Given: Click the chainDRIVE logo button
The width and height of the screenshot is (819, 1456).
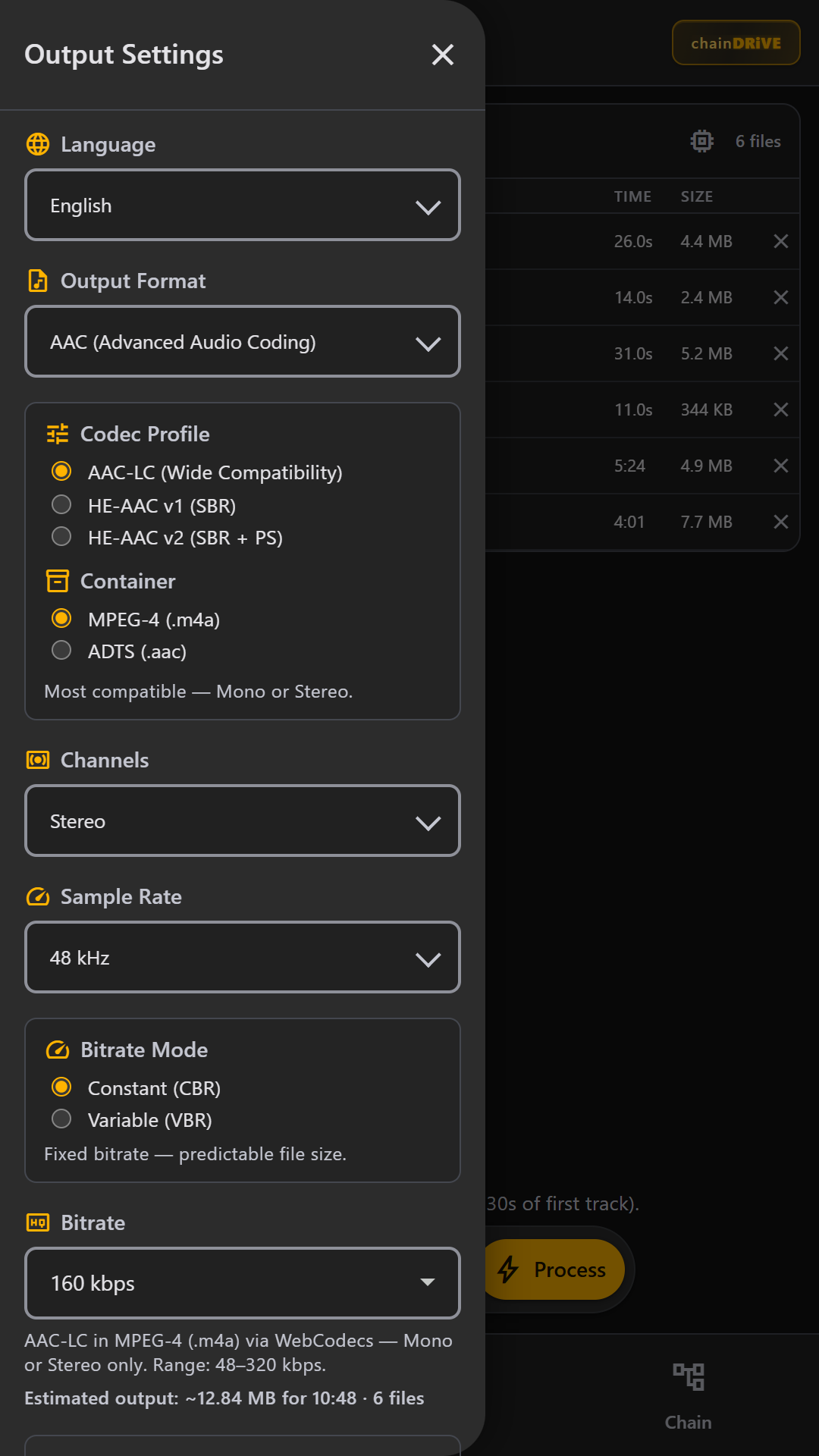Looking at the screenshot, I should 736,42.
